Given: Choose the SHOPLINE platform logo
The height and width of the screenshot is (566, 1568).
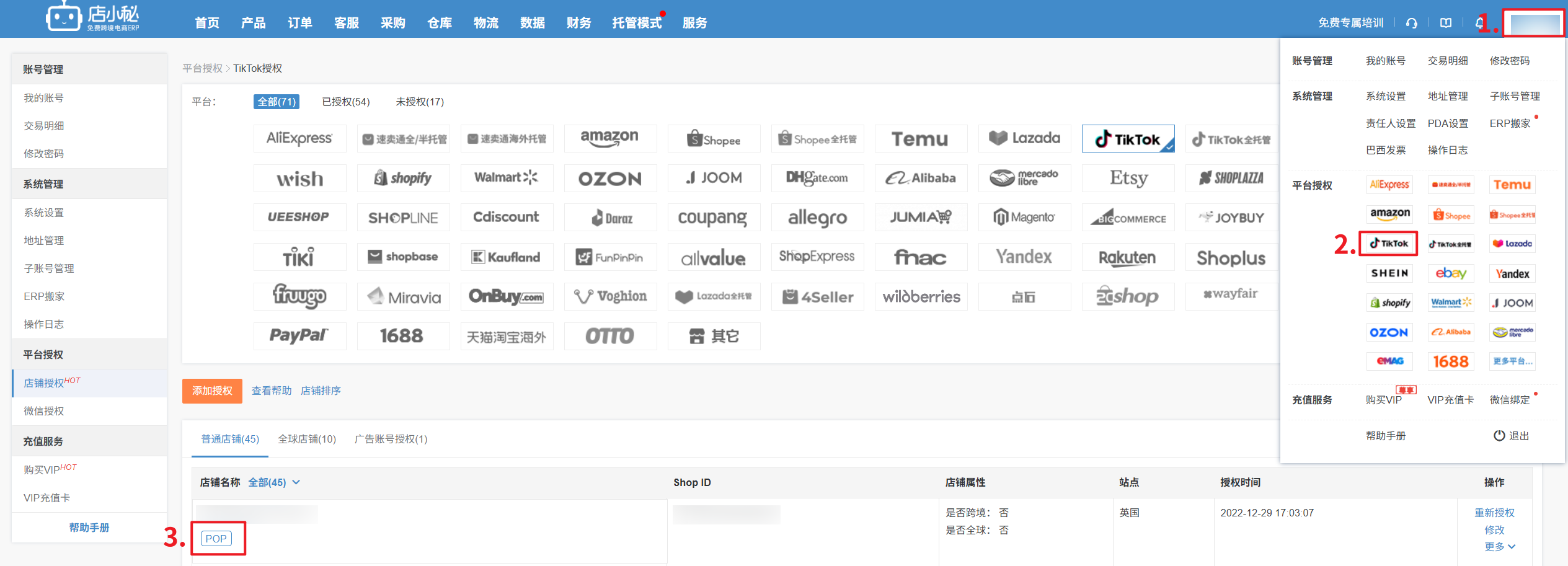Looking at the screenshot, I should [404, 218].
